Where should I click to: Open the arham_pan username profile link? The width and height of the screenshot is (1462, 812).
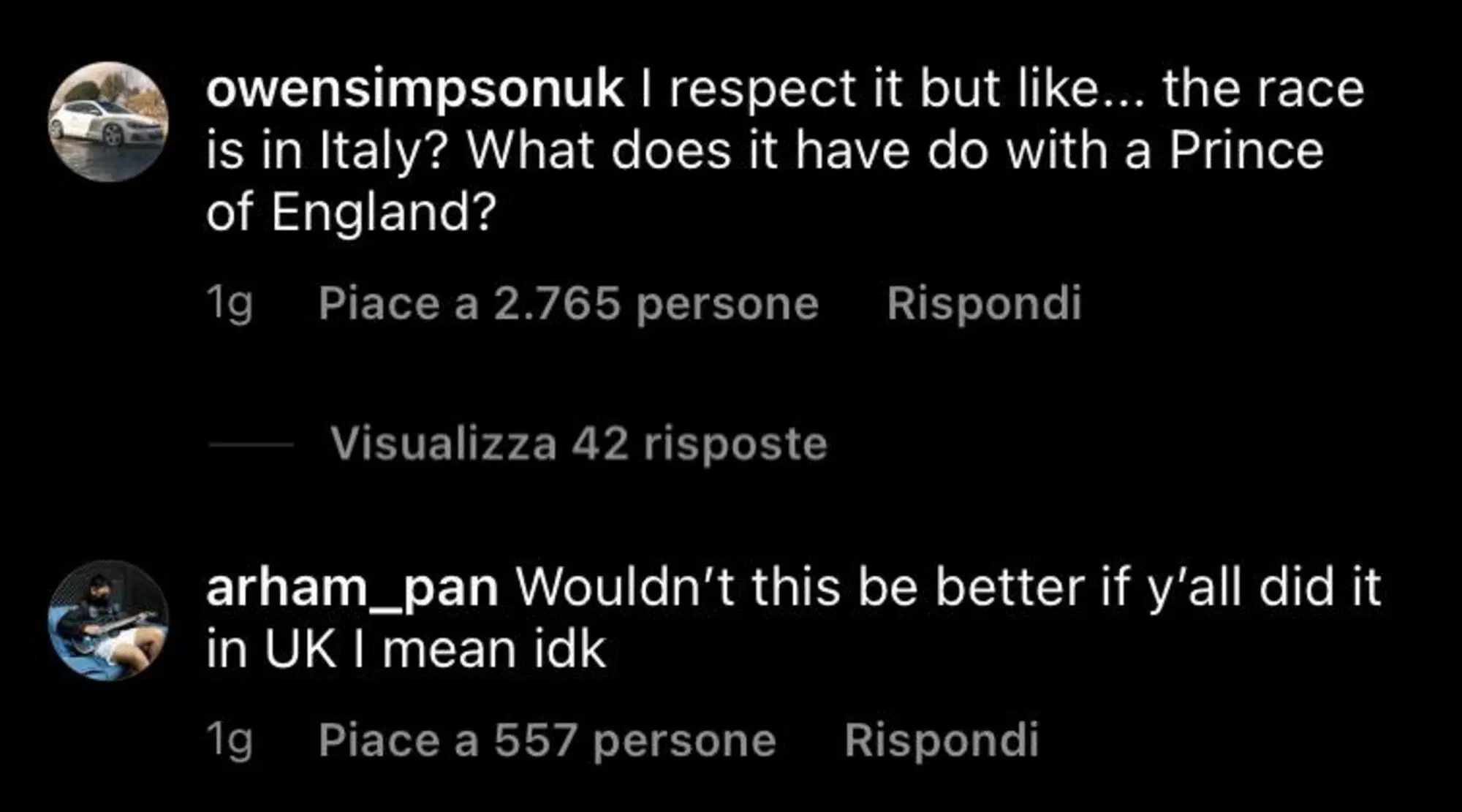352,588
